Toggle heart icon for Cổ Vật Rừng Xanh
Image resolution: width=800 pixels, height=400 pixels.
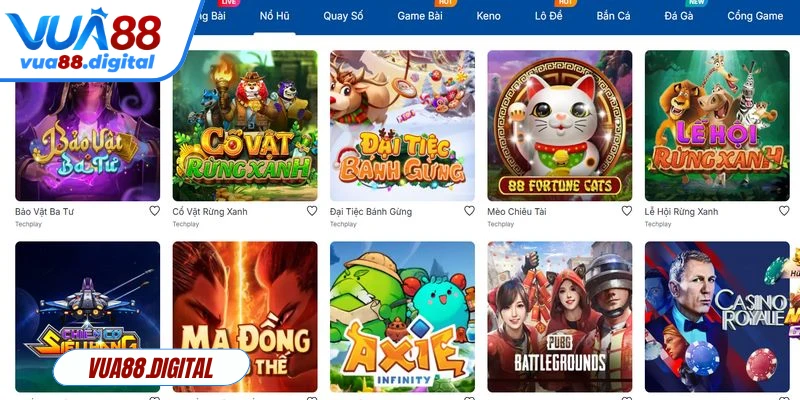(312, 211)
